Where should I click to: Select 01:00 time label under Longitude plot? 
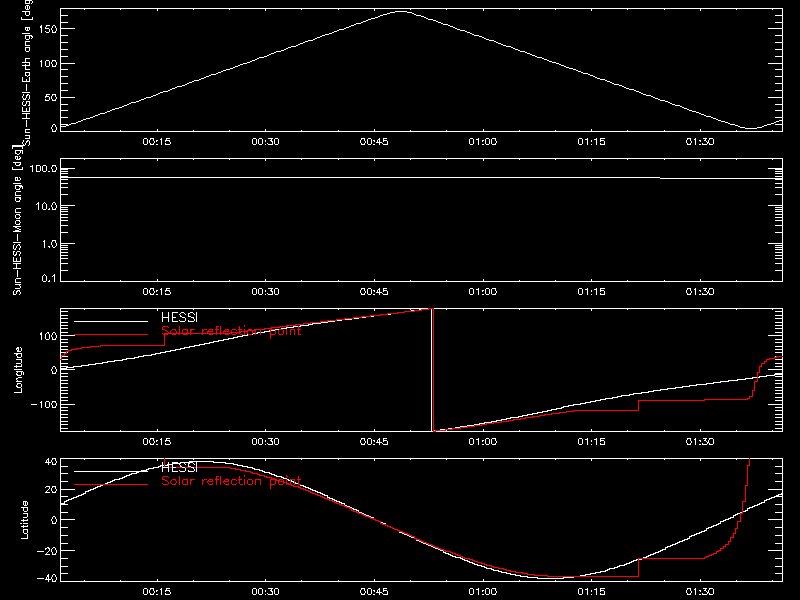pos(483,442)
